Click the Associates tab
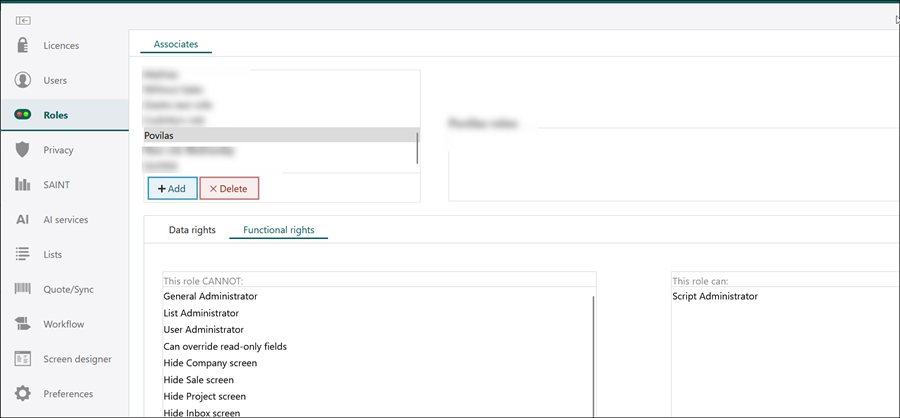Image resolution: width=900 pixels, height=418 pixels. (x=175, y=44)
